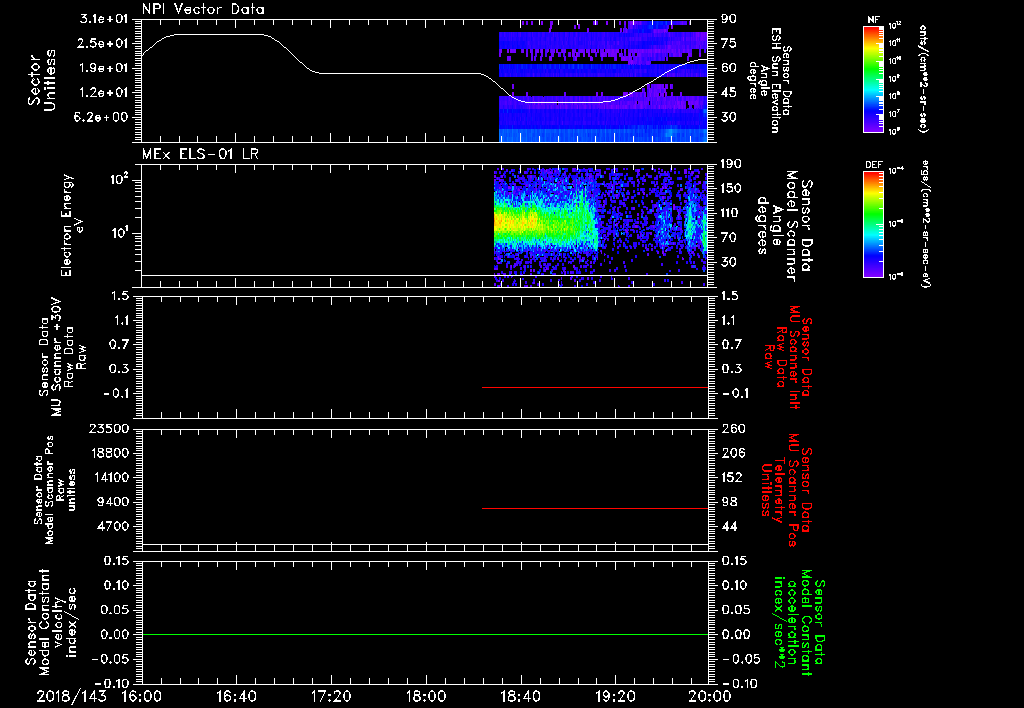This screenshot has width=1024, height=708.
Task: Click the 16:00 time axis label
Action: tap(142, 696)
